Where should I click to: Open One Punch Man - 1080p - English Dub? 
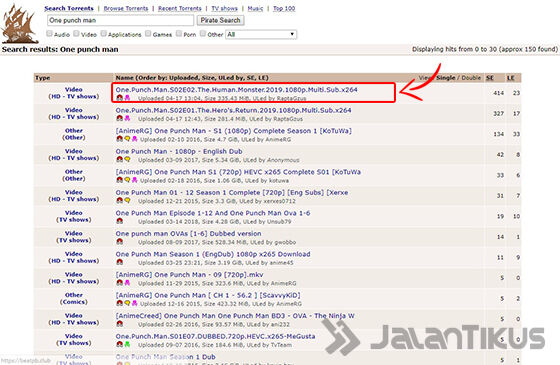[x=179, y=151]
